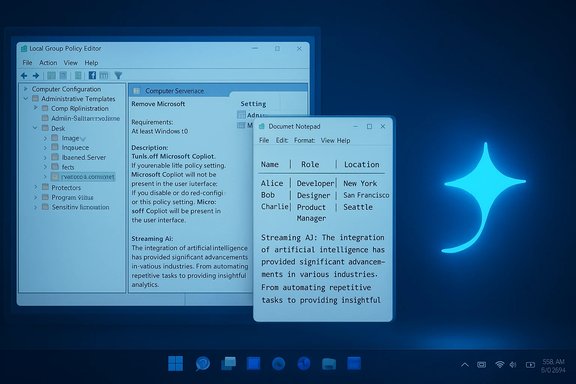Viewport: 576px width, 384px height.
Task: Select the Ibaened Server tree item
Action: pos(83,157)
